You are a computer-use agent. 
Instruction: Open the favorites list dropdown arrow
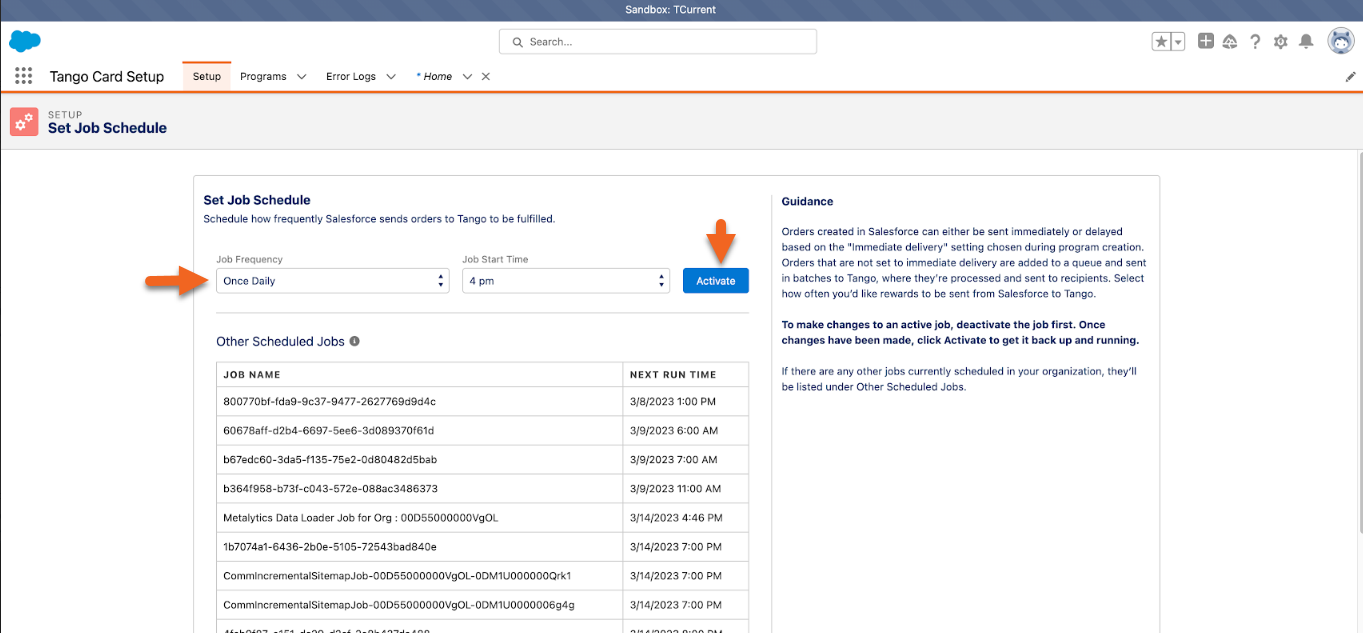tap(1178, 41)
